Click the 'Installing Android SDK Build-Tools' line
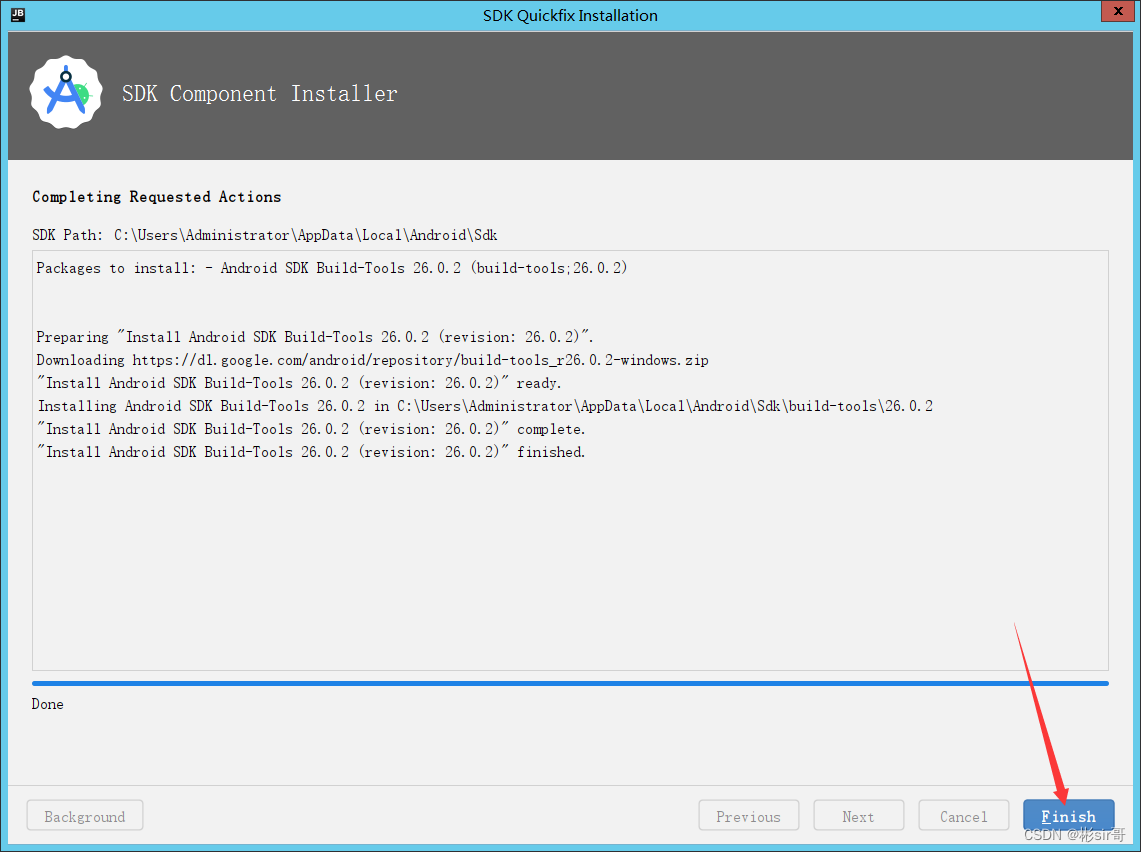 (485, 406)
